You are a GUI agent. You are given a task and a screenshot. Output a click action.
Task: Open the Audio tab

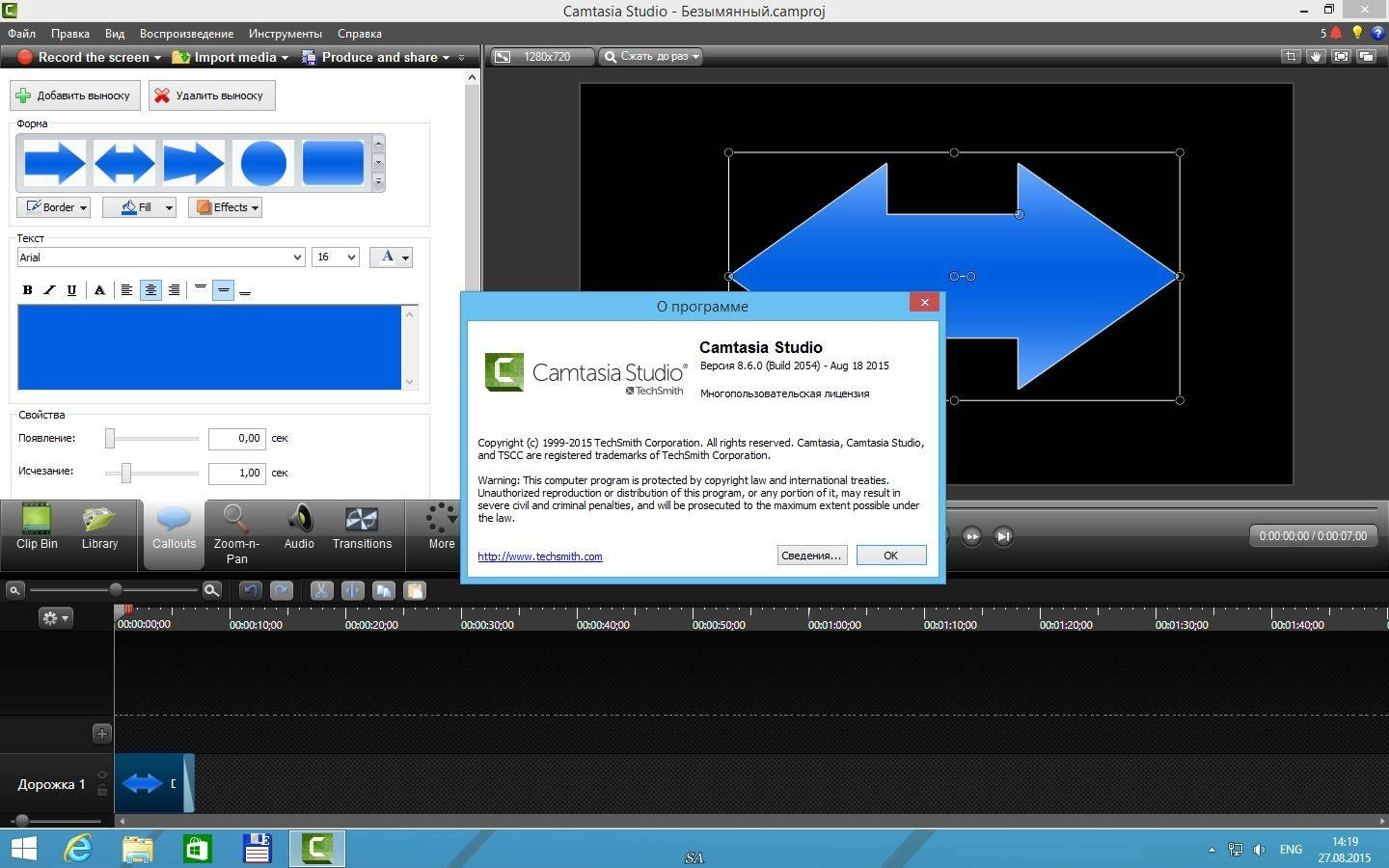299,528
